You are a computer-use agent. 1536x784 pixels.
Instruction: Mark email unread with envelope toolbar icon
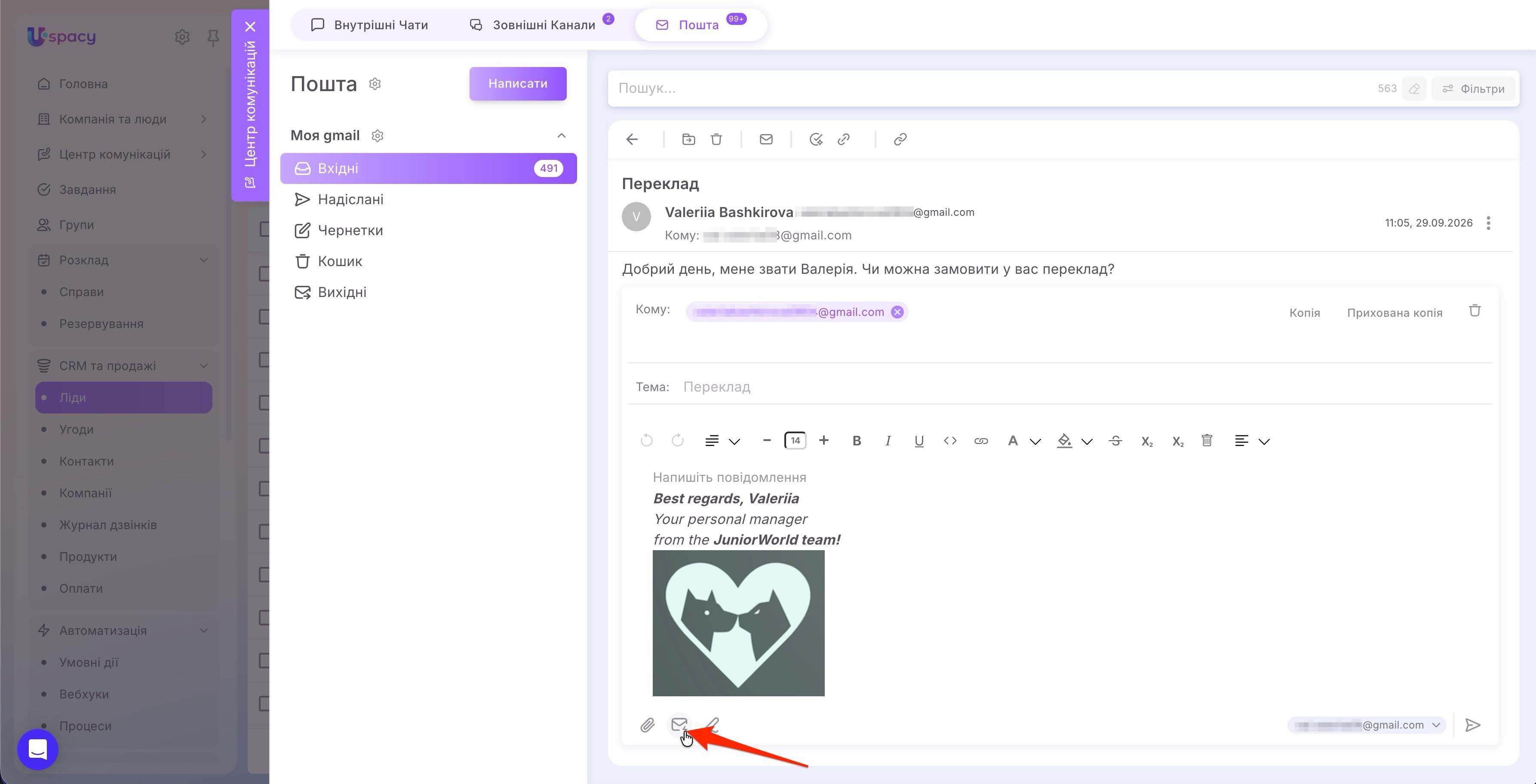(x=766, y=140)
